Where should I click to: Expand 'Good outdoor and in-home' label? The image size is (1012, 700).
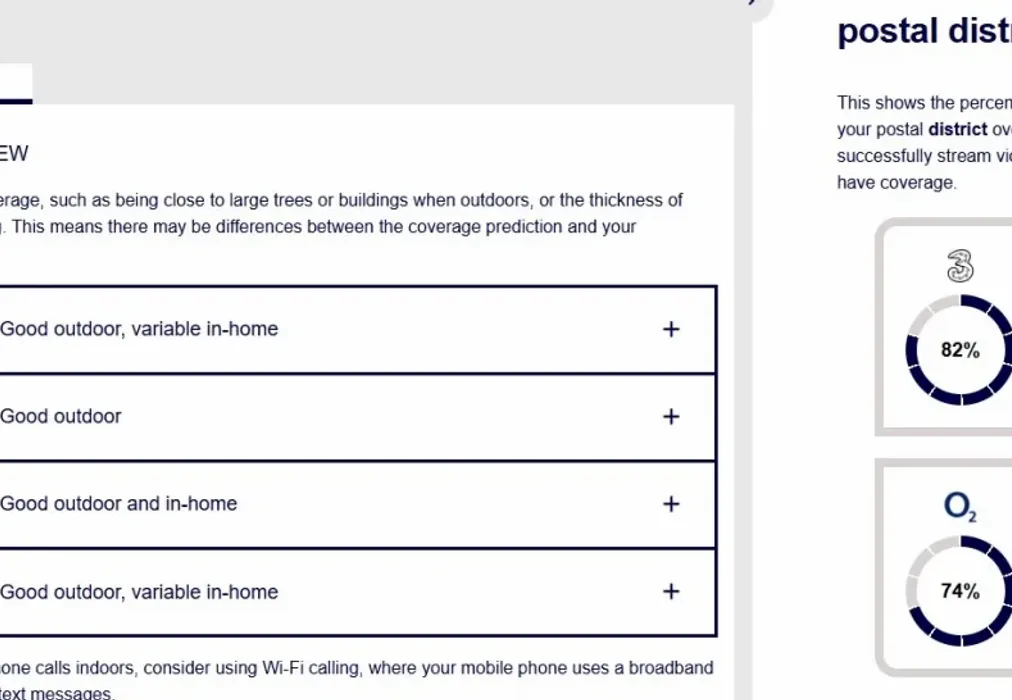coord(119,504)
